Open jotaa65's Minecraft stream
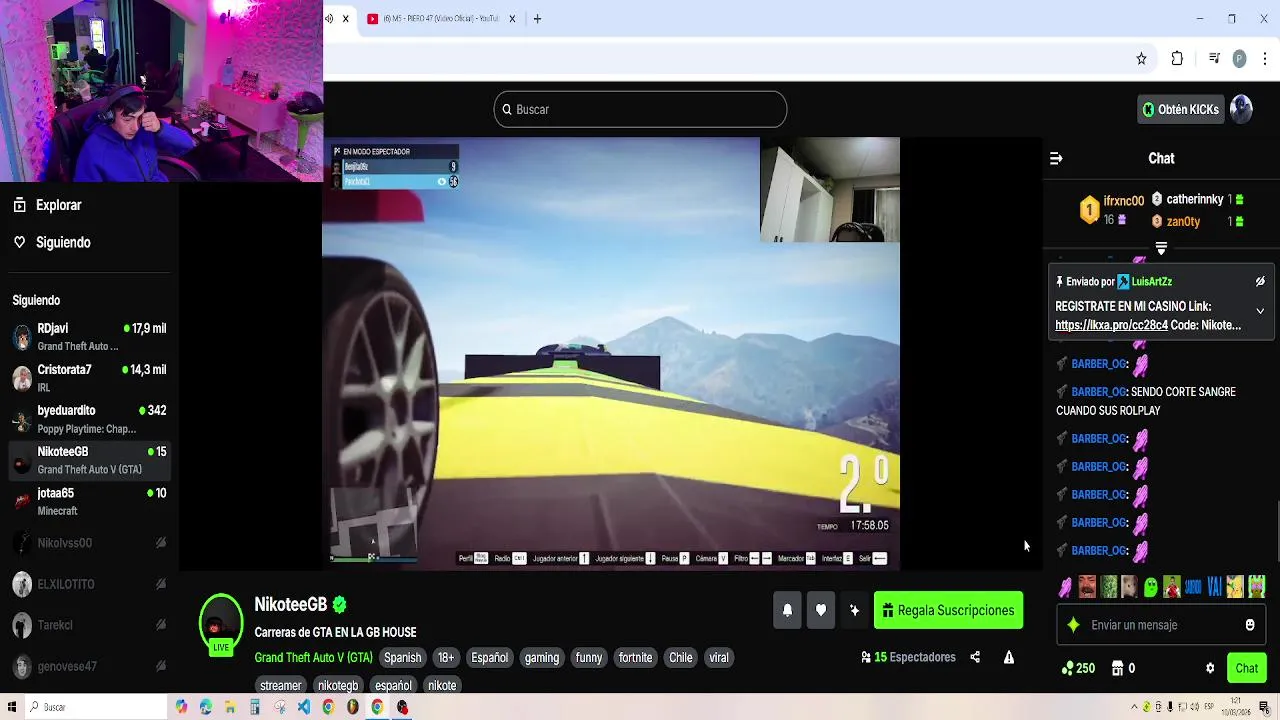Screen dimensions: 1280x720 [89, 501]
